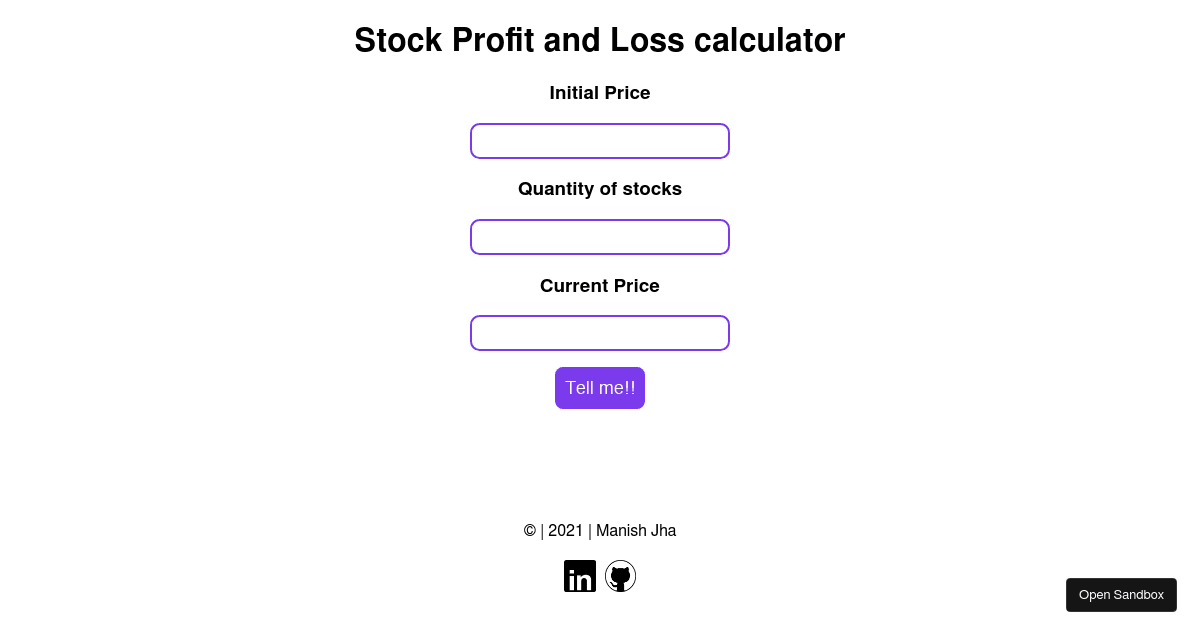Focus the Quantity of stocks field
Viewport: 1200px width, 630px height.
(600, 237)
